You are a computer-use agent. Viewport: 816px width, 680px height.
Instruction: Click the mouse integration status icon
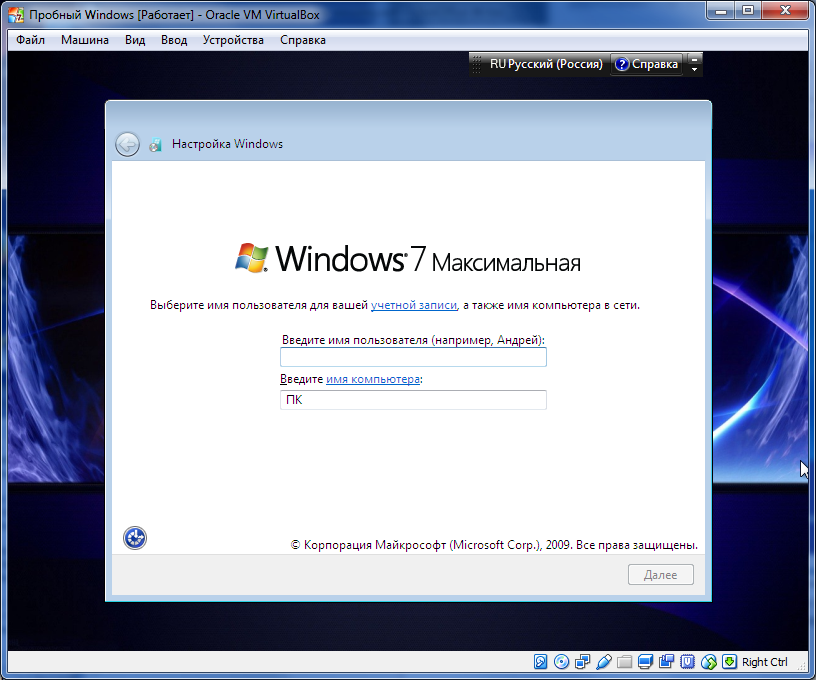pos(708,661)
